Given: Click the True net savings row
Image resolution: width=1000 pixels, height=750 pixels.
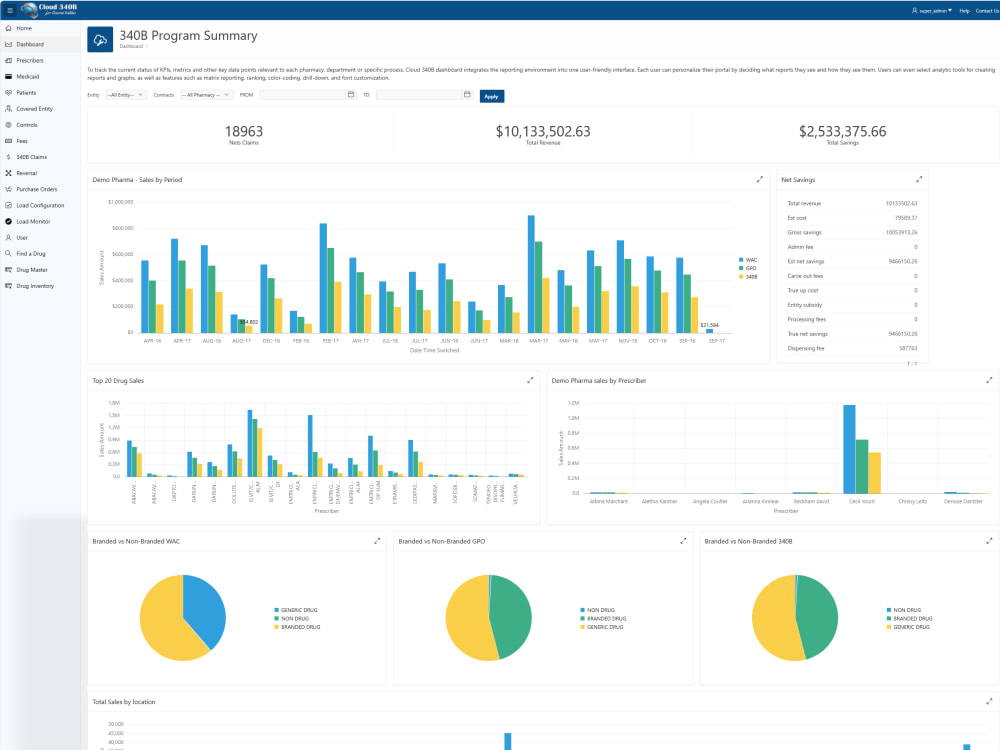Looking at the screenshot, I should click(852, 334).
